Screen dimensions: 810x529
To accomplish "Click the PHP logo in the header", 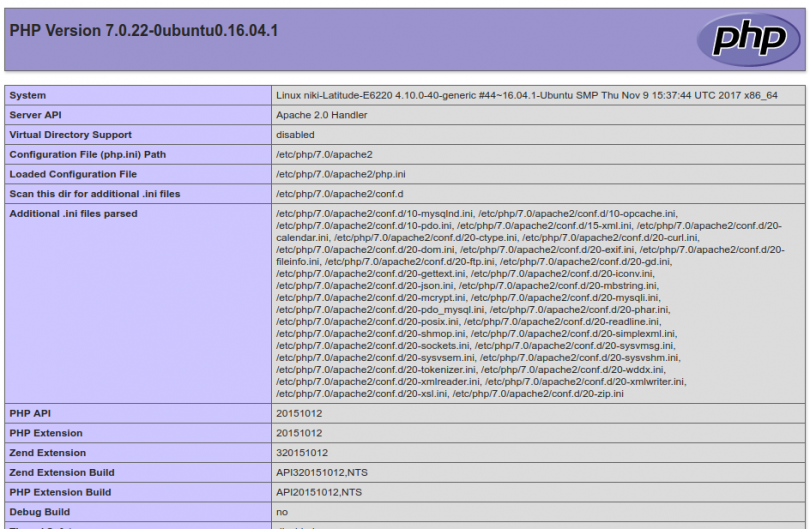I will pos(743,39).
